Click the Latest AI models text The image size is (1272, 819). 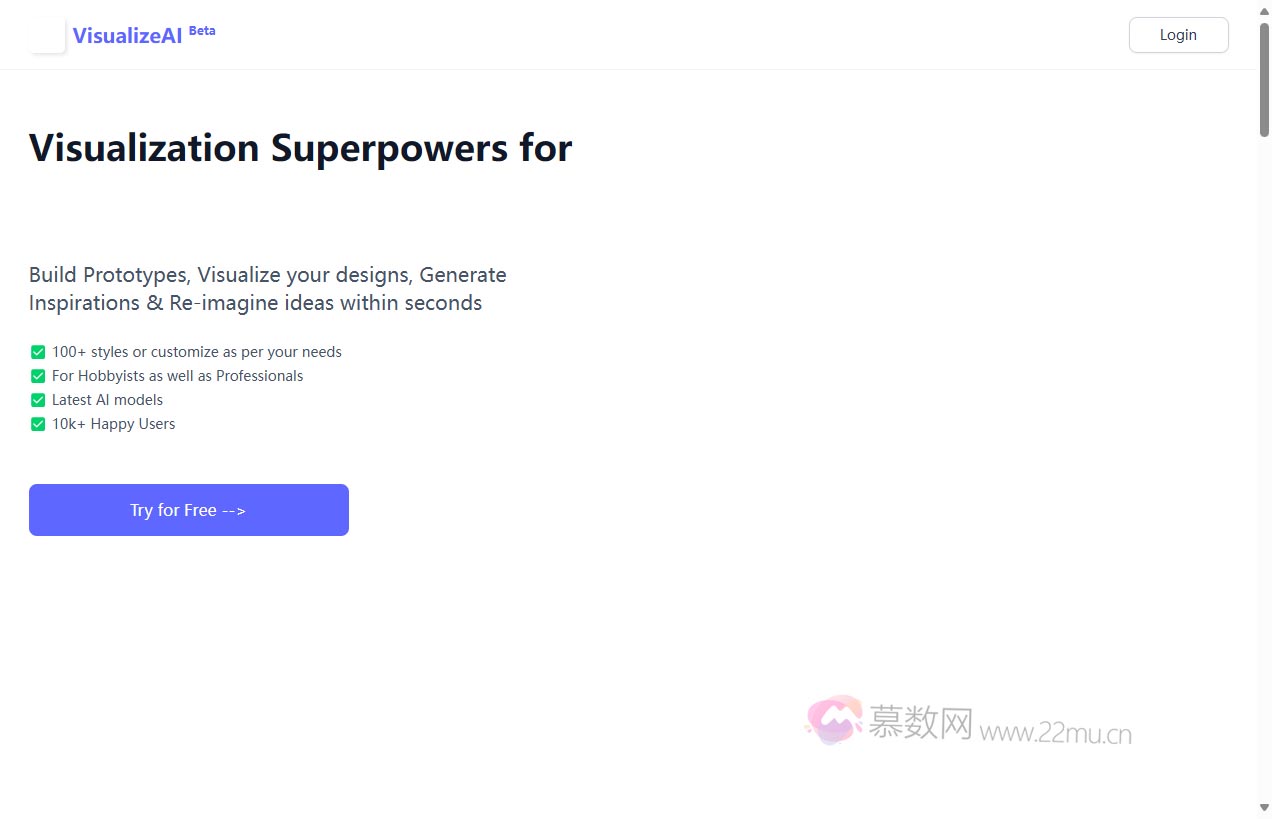(107, 400)
